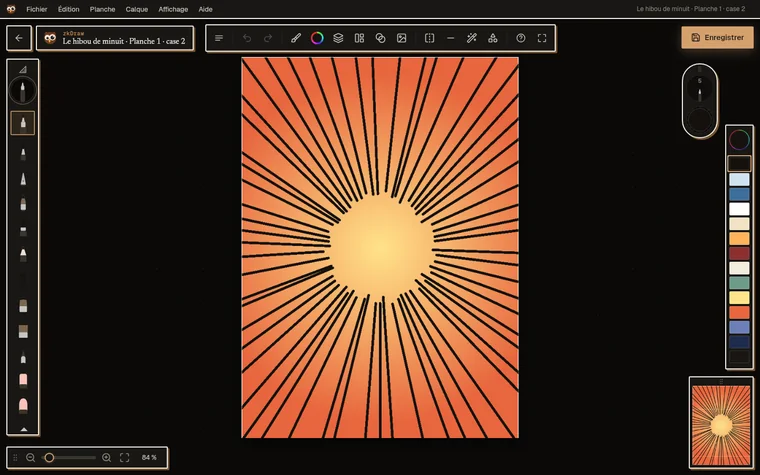
Task: Open the brush settings icon in toolbar
Action: click(x=296, y=38)
